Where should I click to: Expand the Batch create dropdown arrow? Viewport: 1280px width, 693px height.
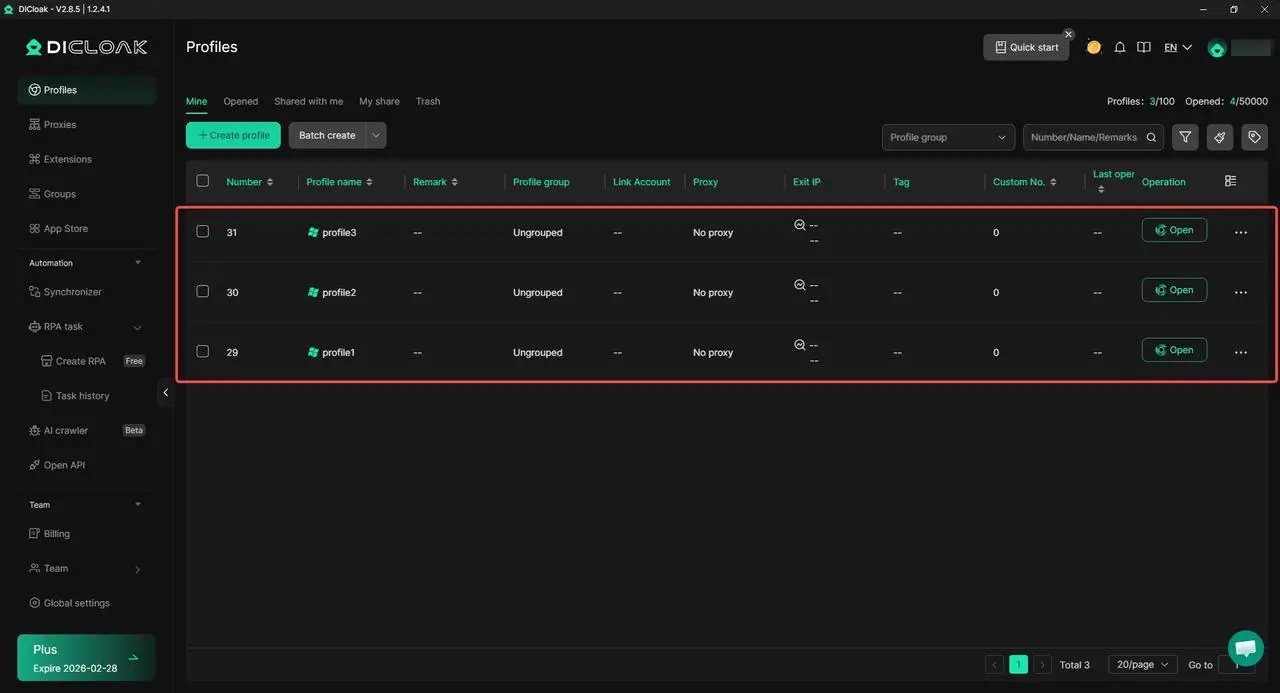376,135
